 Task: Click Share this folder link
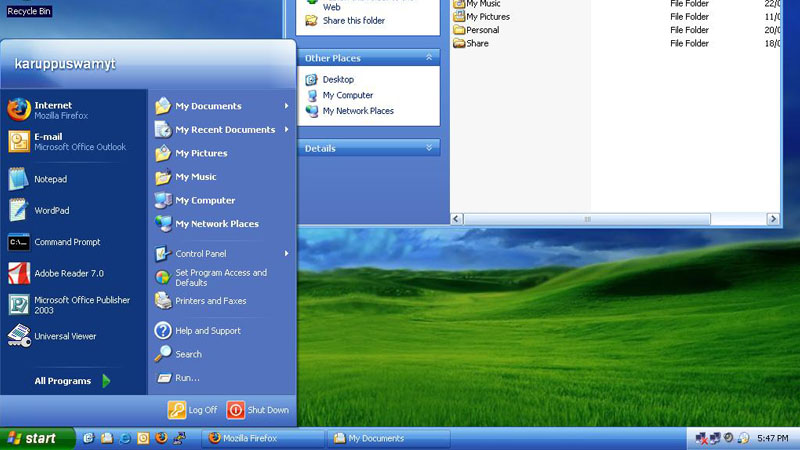[x=354, y=20]
